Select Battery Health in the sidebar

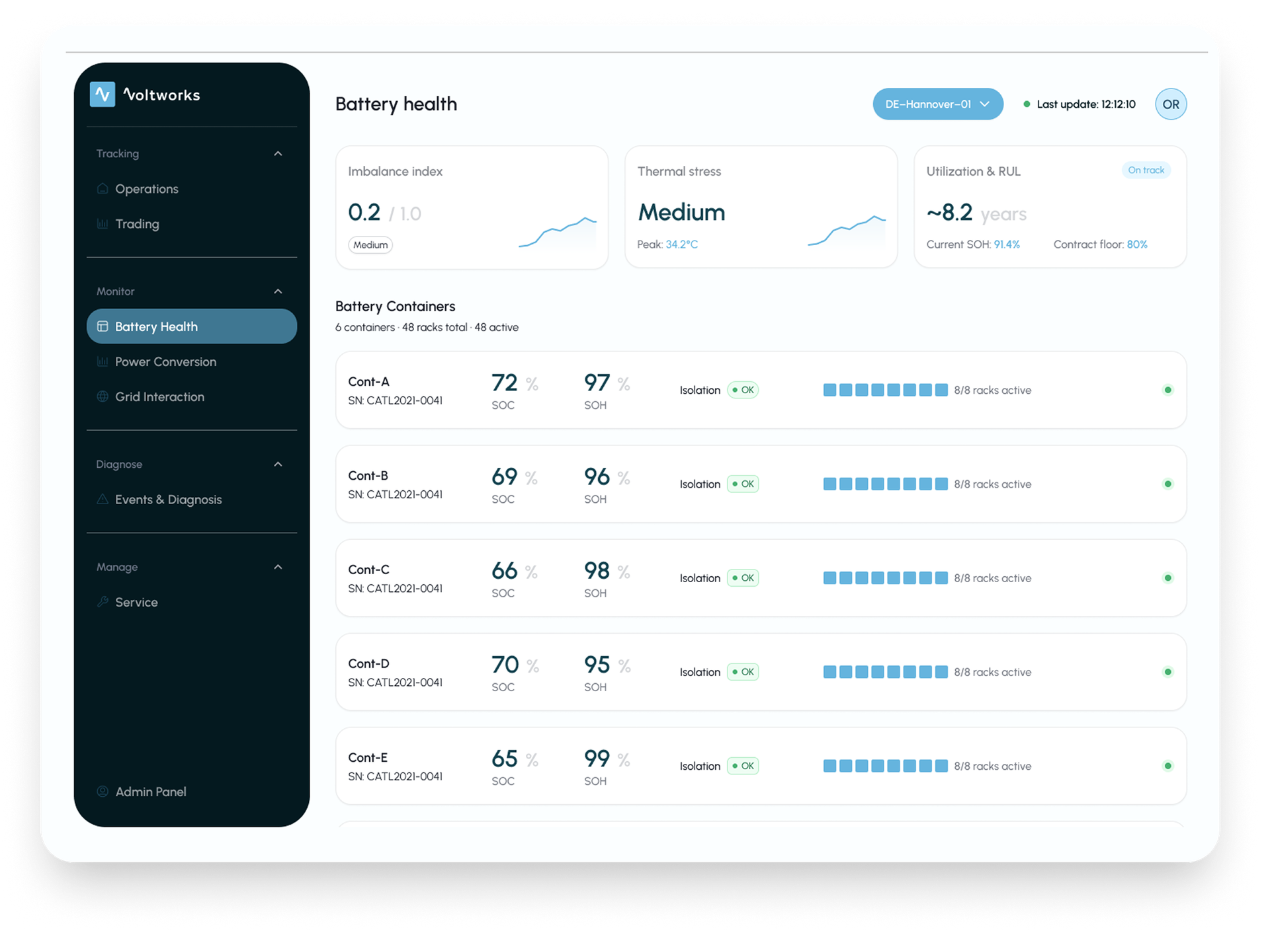coord(192,326)
